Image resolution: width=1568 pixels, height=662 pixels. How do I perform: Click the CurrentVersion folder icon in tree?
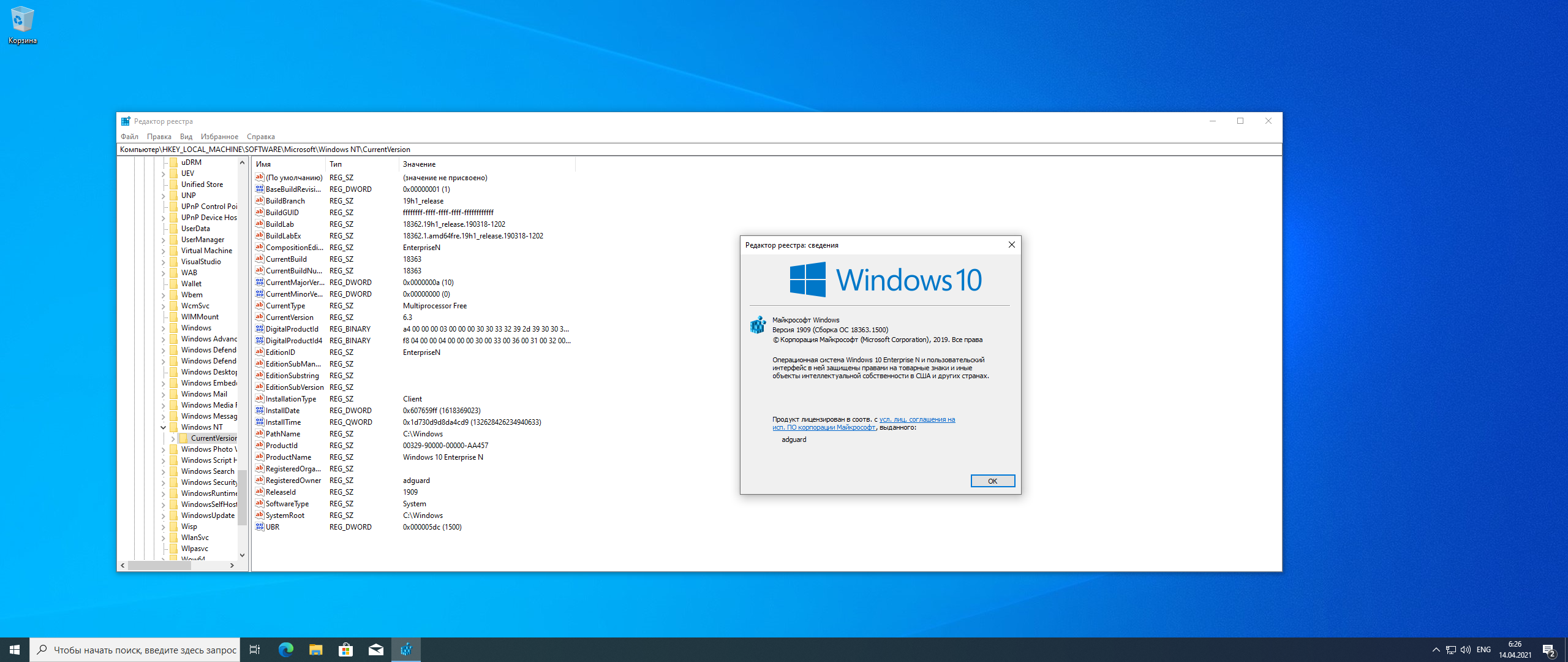(x=184, y=438)
